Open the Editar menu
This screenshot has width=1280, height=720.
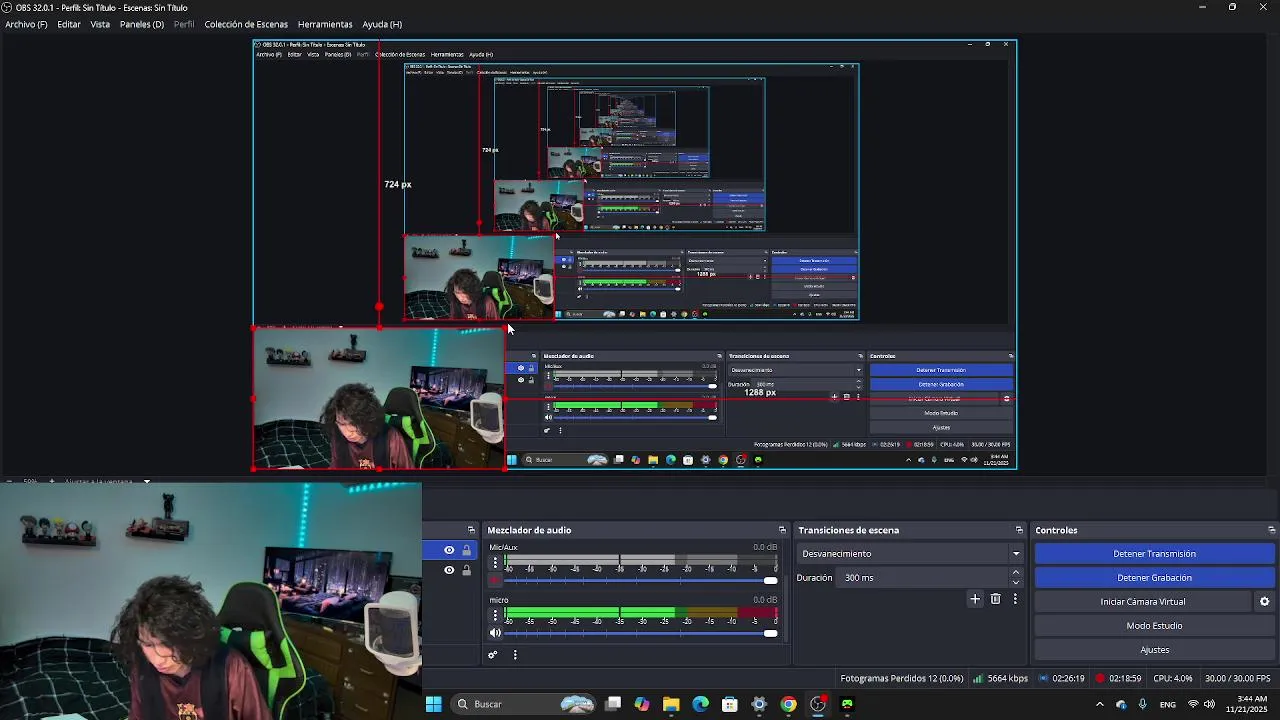point(69,24)
